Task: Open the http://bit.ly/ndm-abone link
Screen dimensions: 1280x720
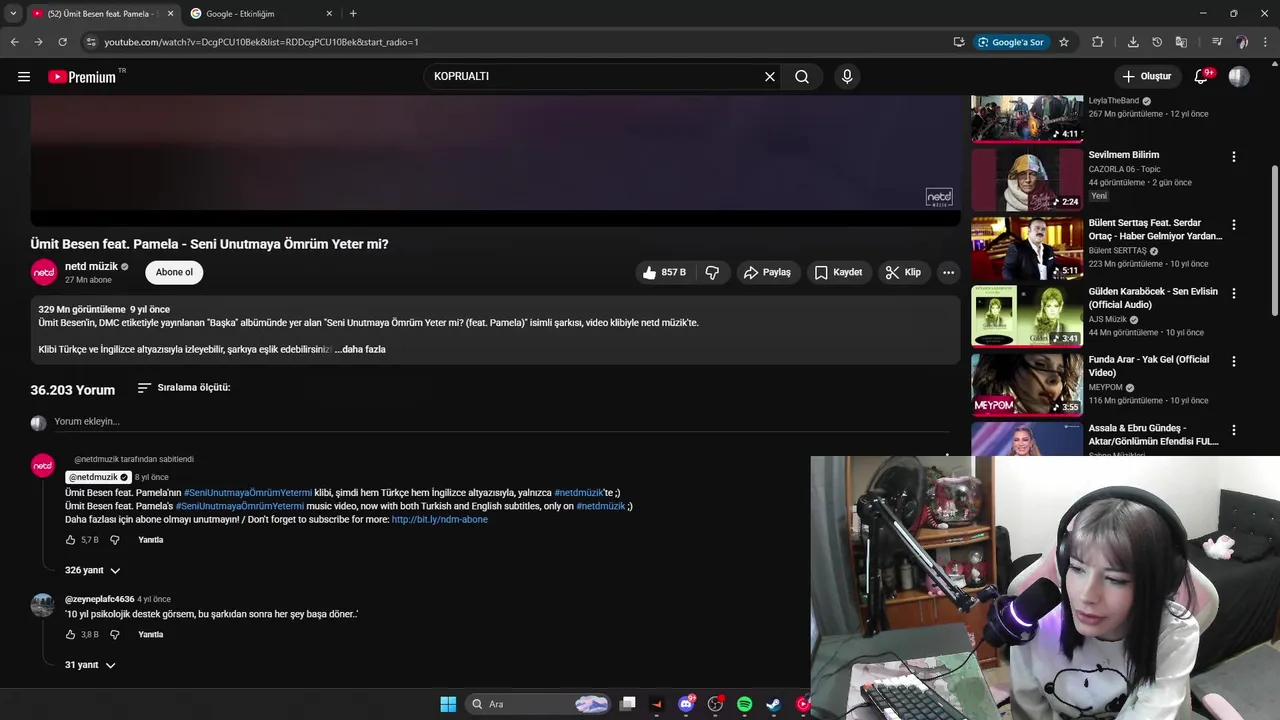Action: (x=440, y=520)
